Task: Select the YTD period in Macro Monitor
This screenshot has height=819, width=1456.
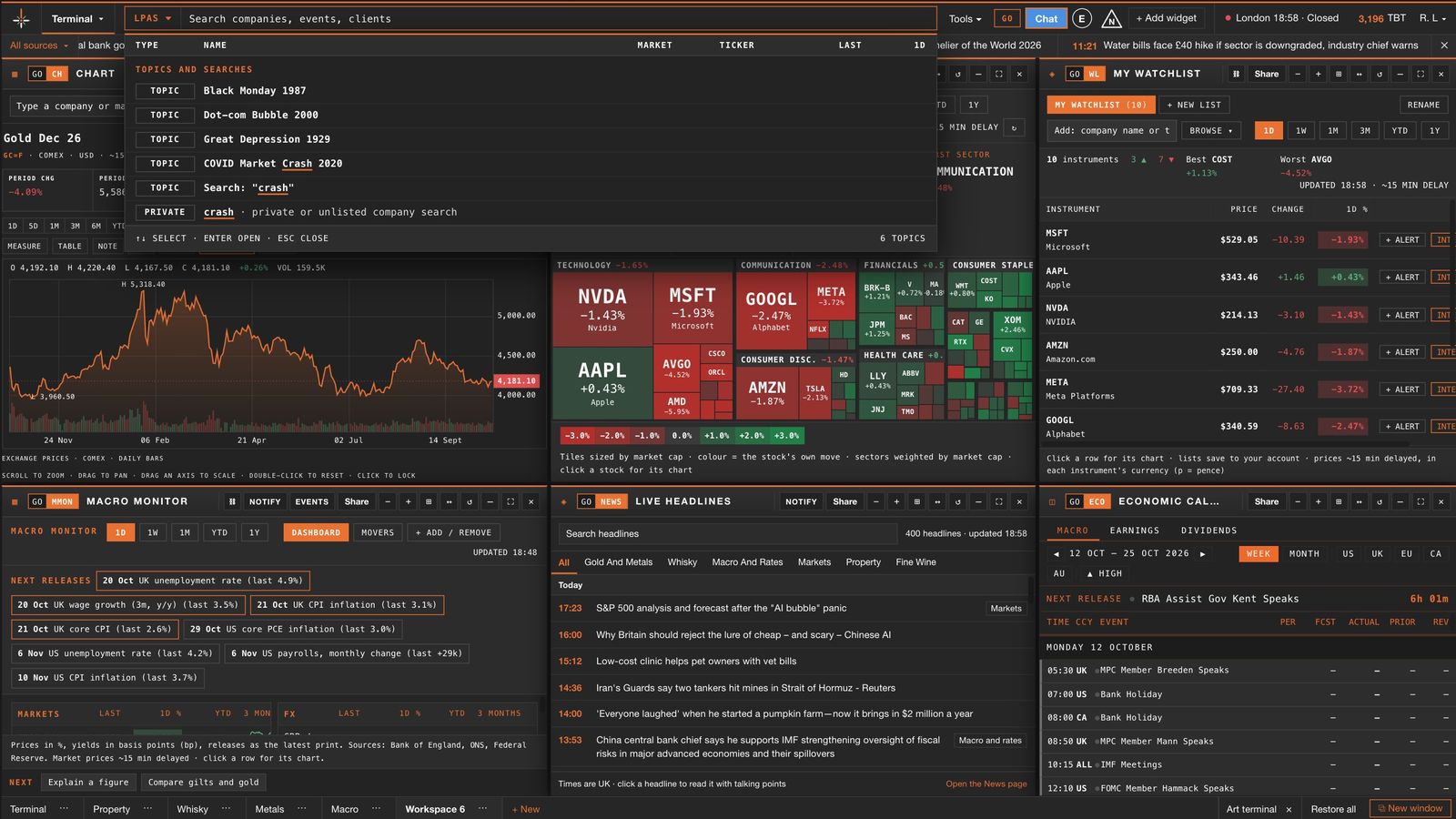Action: coord(219,532)
